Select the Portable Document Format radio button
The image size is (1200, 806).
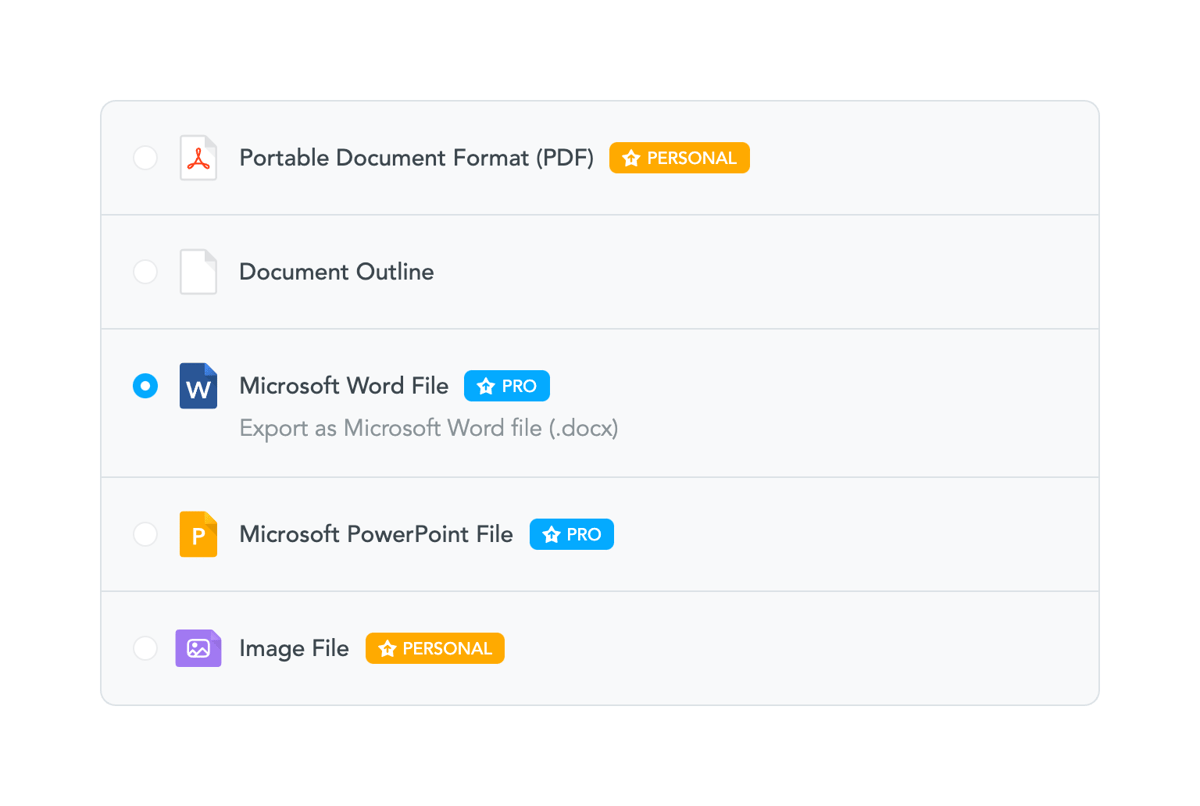pos(145,157)
